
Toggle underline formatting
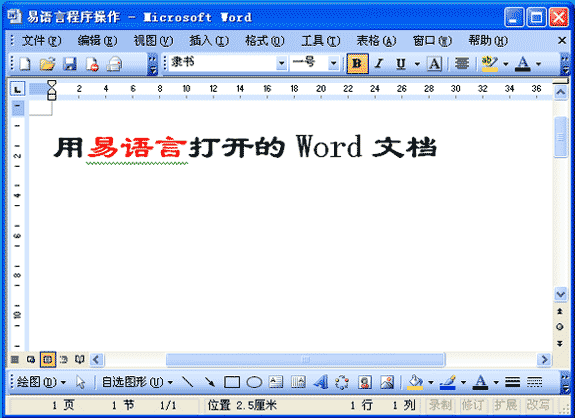(x=401, y=64)
